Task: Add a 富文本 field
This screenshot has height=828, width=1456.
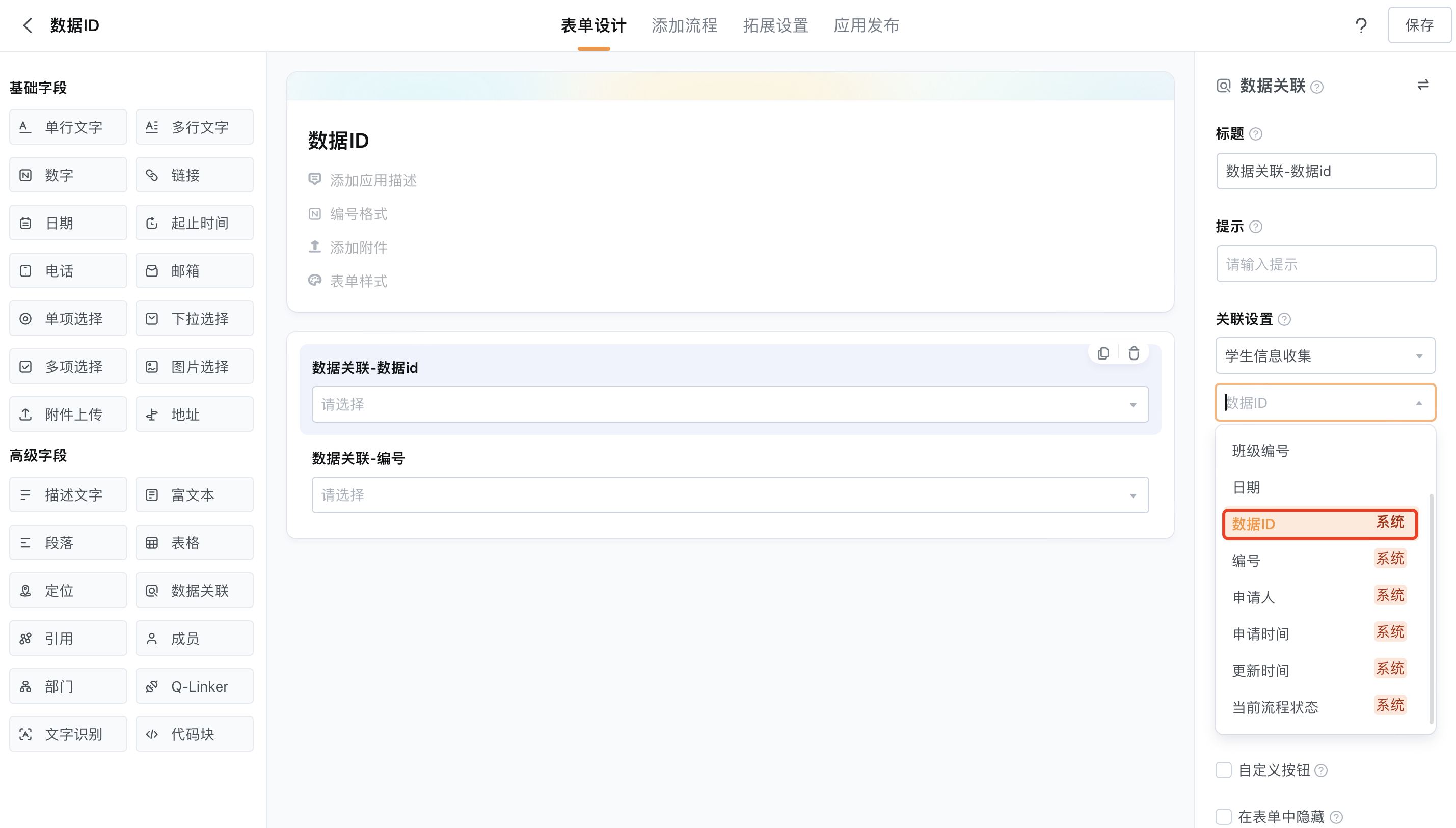Action: tap(195, 494)
